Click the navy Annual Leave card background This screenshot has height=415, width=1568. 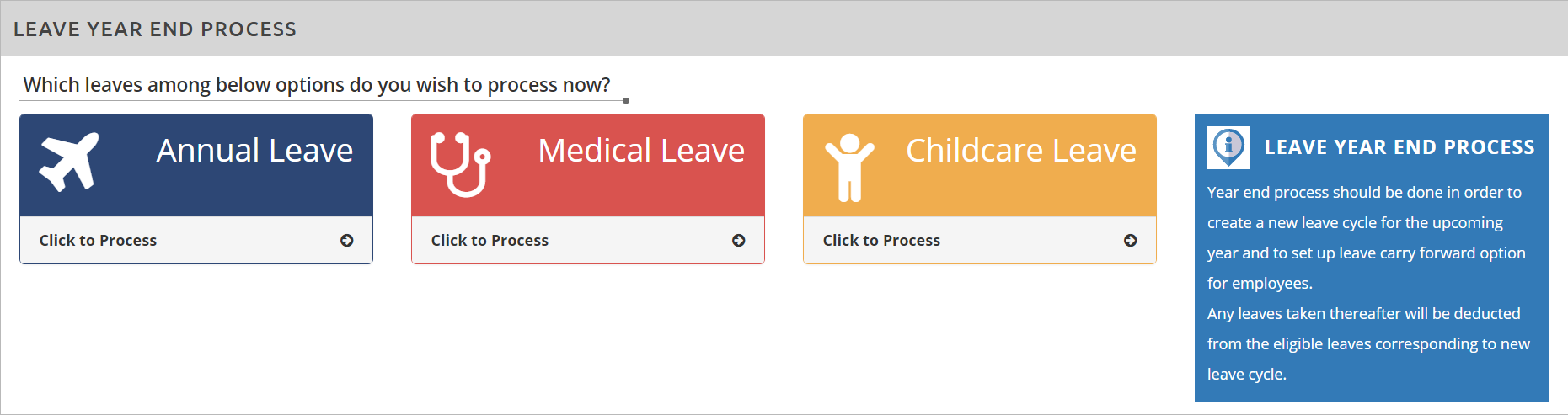196,165
